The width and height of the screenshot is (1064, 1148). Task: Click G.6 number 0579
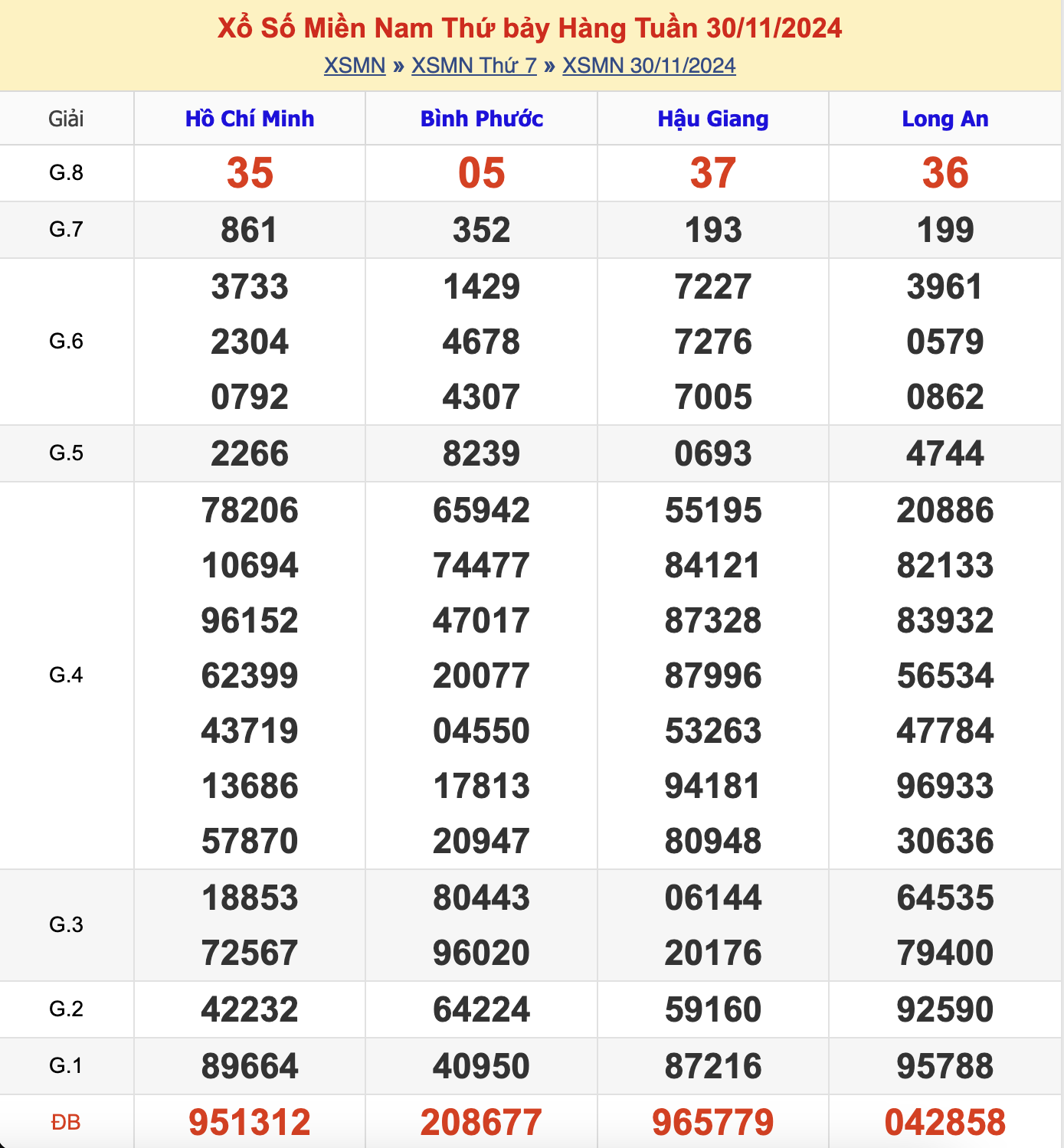point(945,342)
